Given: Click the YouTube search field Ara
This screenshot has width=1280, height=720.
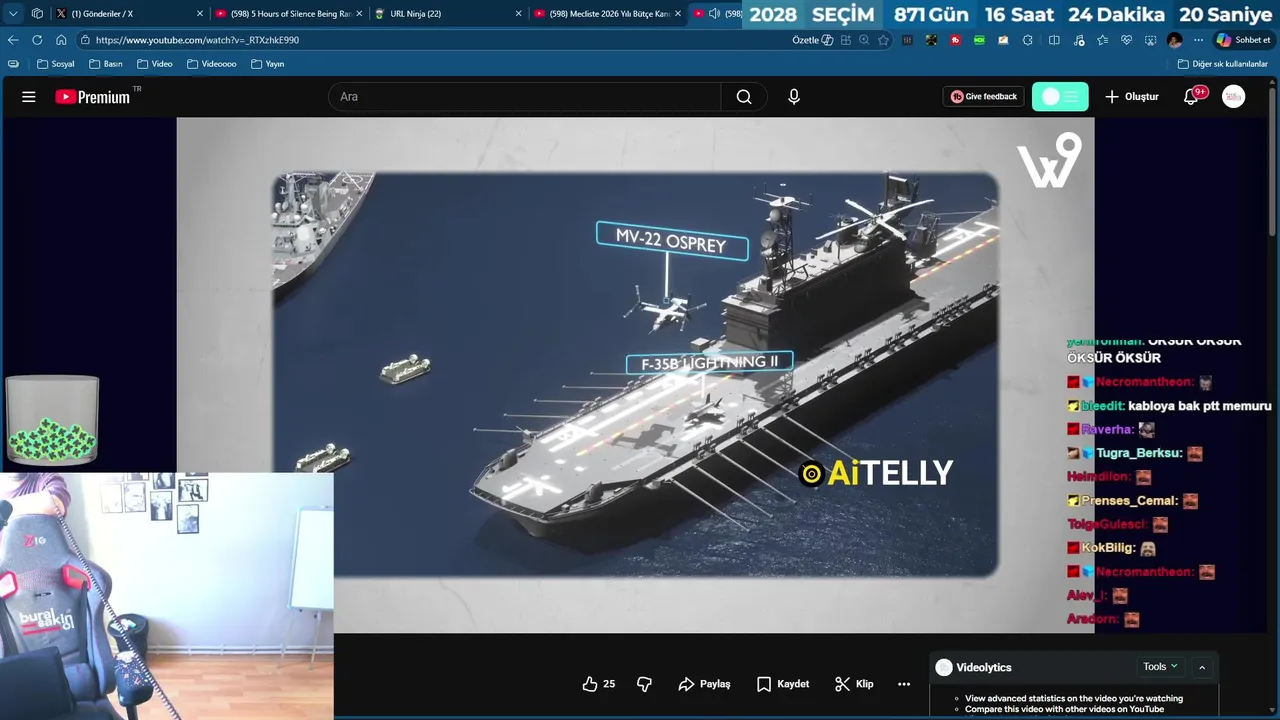Looking at the screenshot, I should (525, 97).
